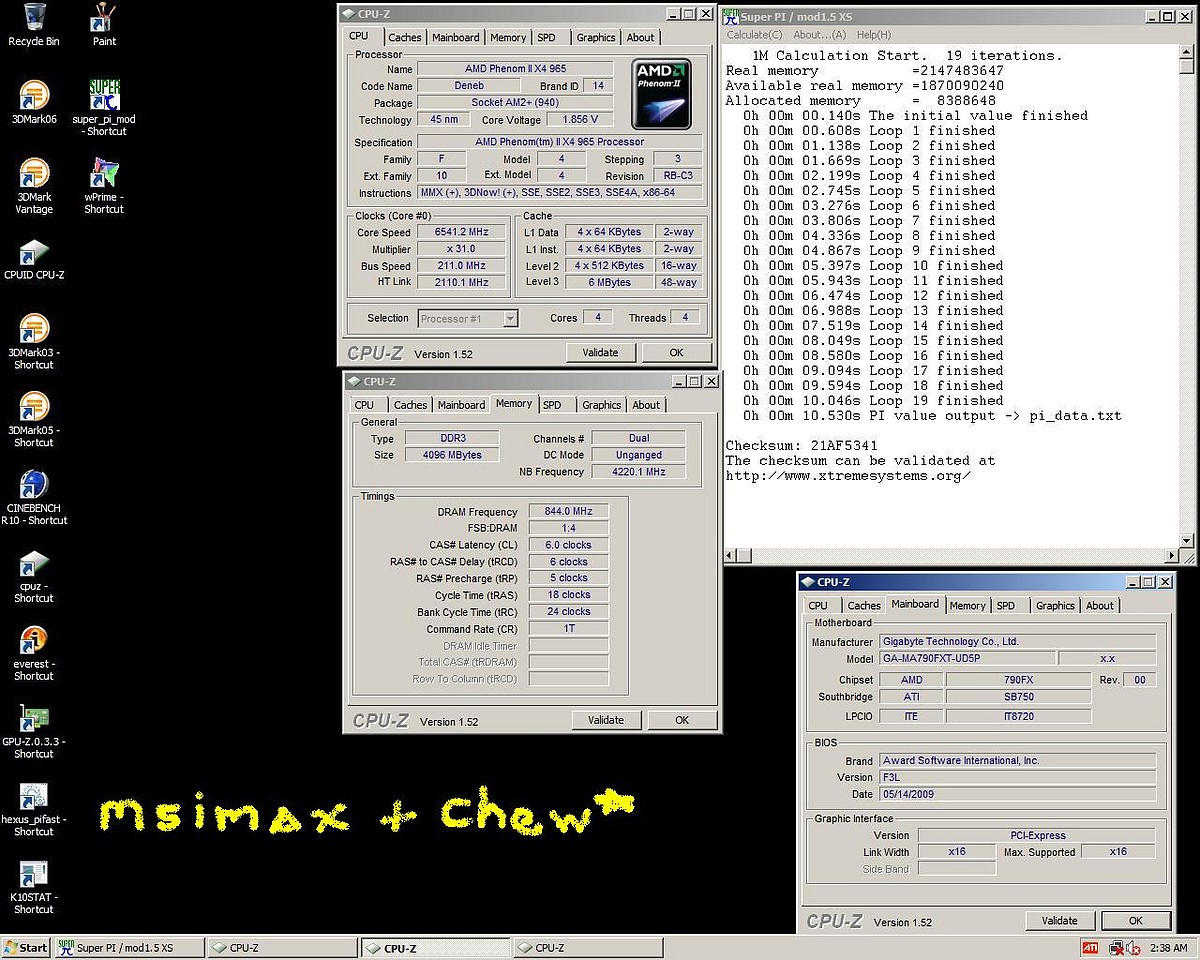This screenshot has height=960, width=1200.
Task: Open the About...(A) menu in Super PI
Action: (x=819, y=35)
